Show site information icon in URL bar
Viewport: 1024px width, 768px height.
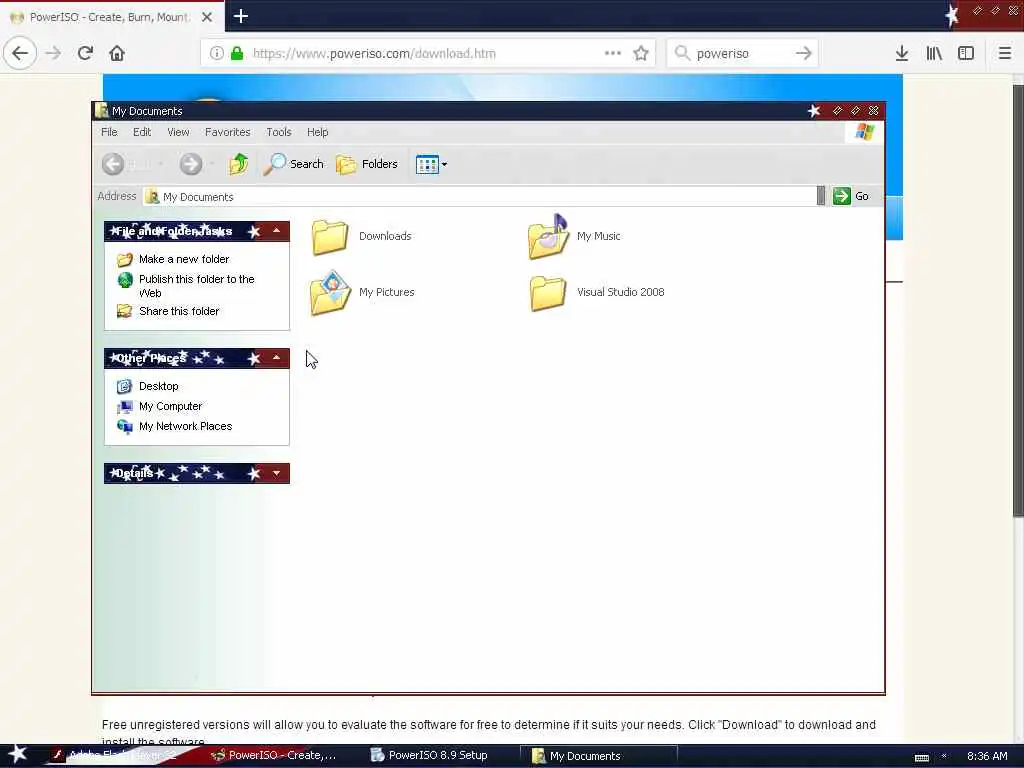[217, 54]
